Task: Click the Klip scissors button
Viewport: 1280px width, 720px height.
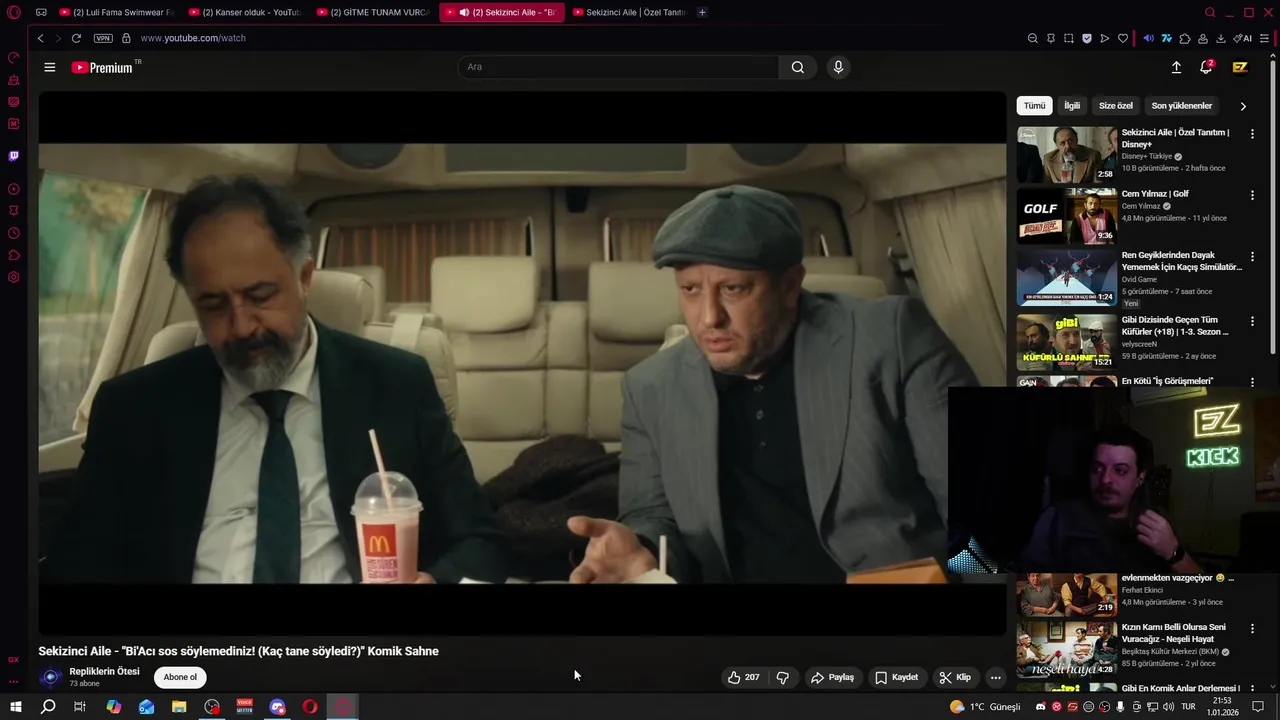Action: click(954, 677)
